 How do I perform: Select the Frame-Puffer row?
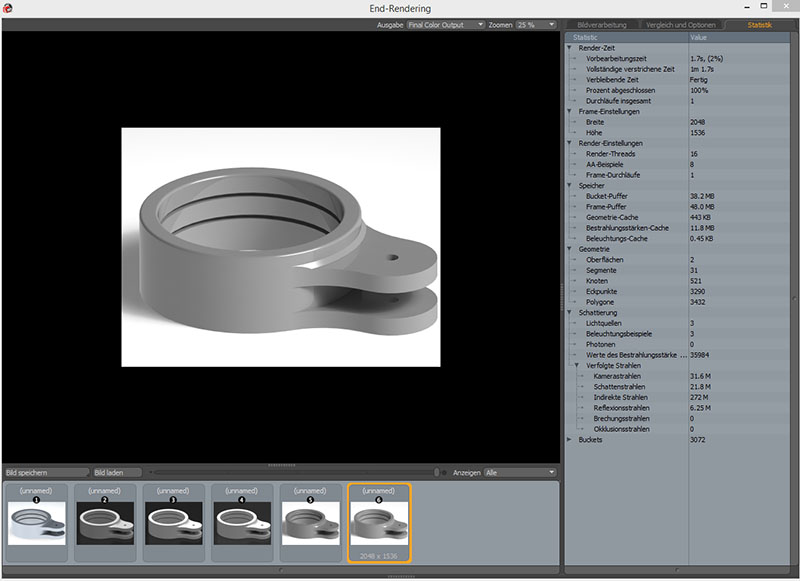[678, 207]
